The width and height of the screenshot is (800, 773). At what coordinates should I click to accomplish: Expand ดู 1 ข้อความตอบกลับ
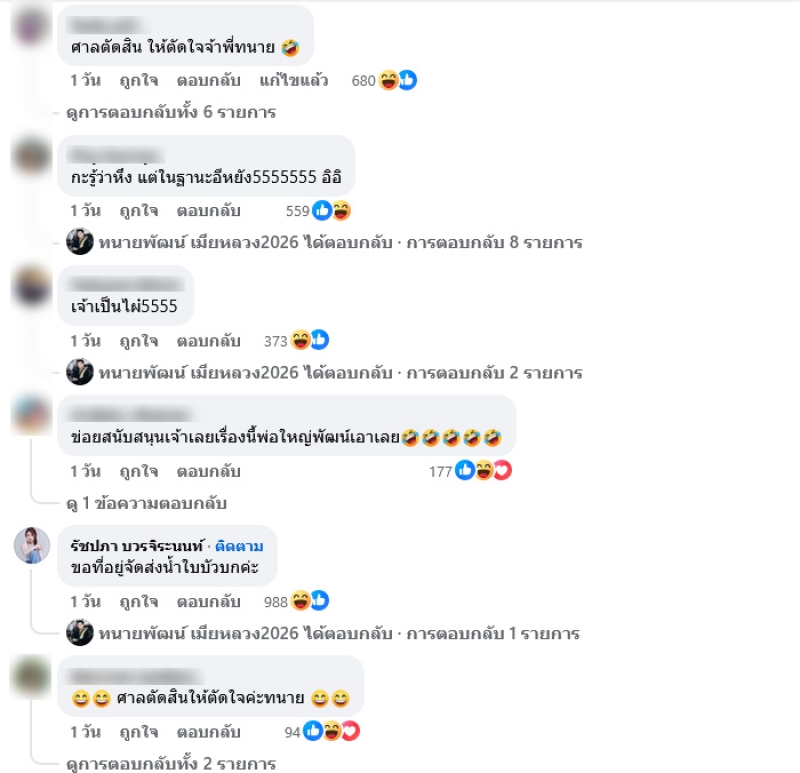coord(146,504)
